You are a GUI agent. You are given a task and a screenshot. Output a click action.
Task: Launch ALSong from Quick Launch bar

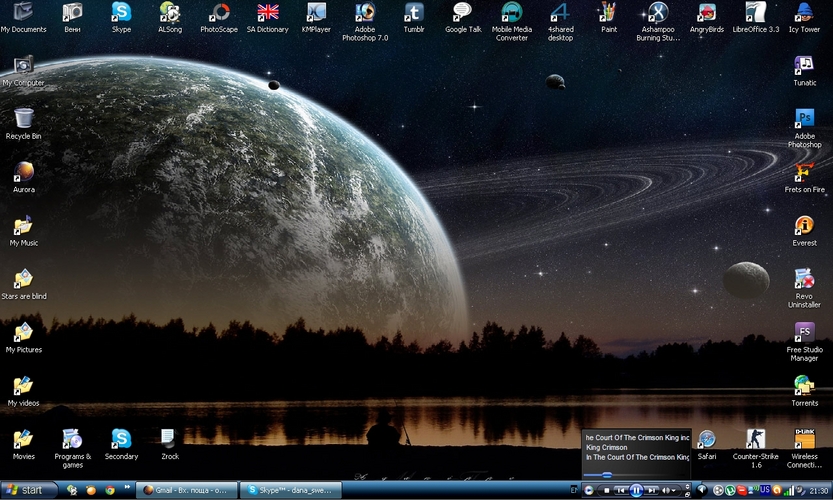[72, 490]
